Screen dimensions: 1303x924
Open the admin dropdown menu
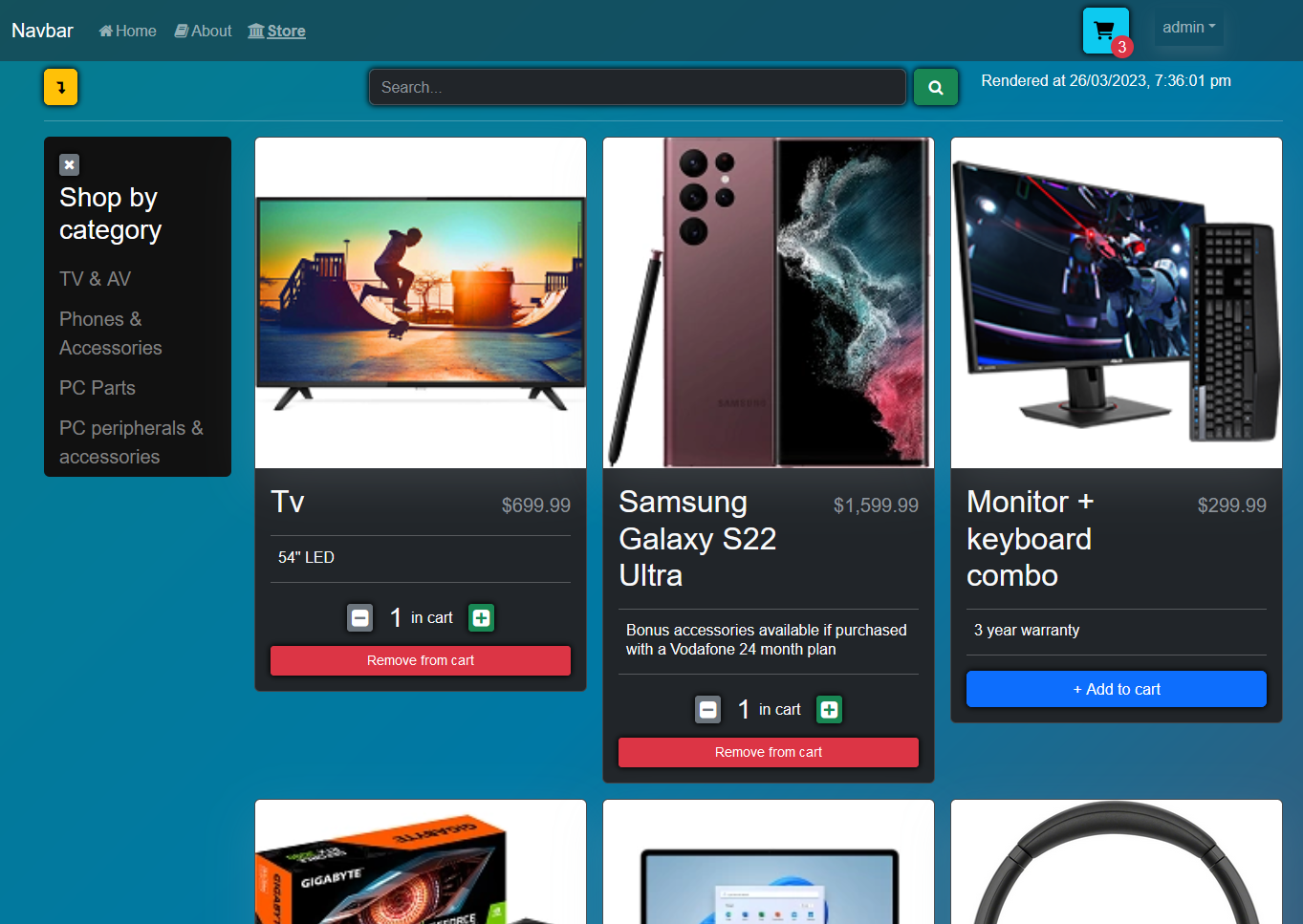click(x=1188, y=27)
